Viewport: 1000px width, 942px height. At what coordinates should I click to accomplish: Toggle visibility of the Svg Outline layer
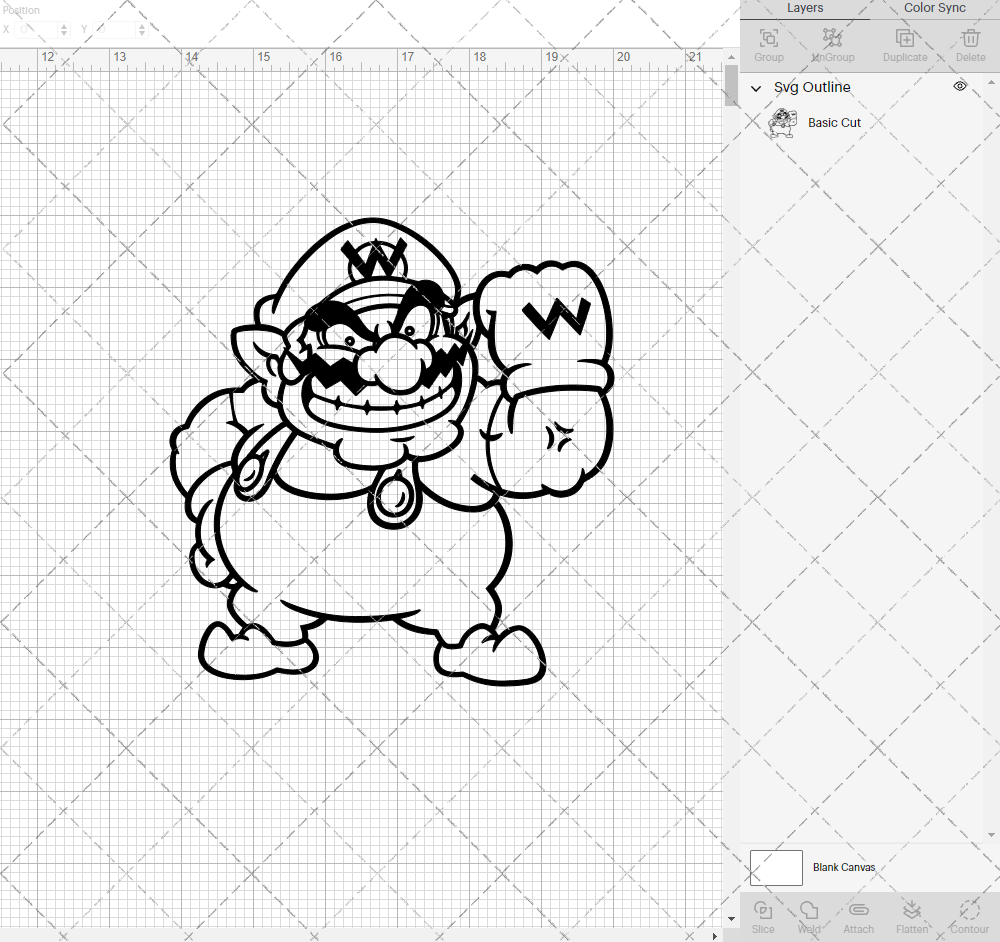pyautogui.click(x=959, y=86)
